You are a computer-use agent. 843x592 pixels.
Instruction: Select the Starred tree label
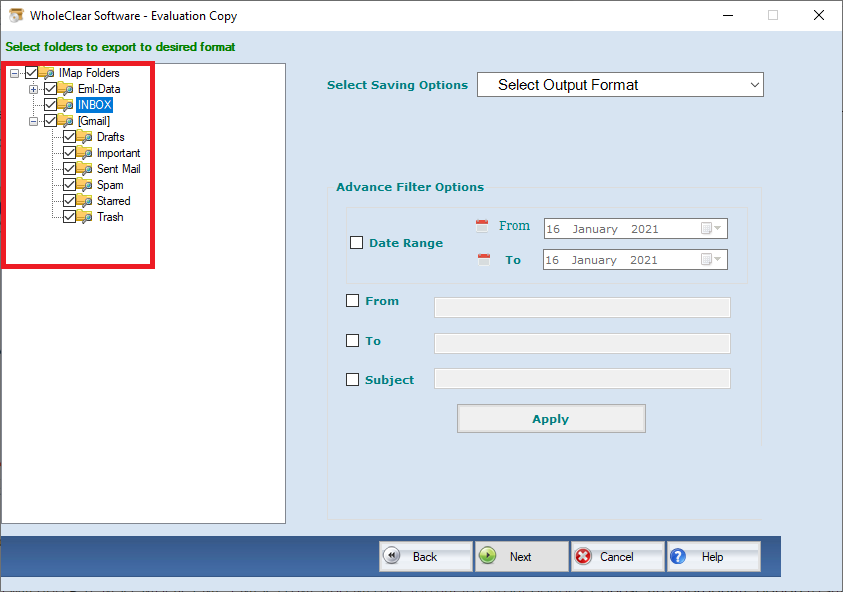tap(113, 201)
